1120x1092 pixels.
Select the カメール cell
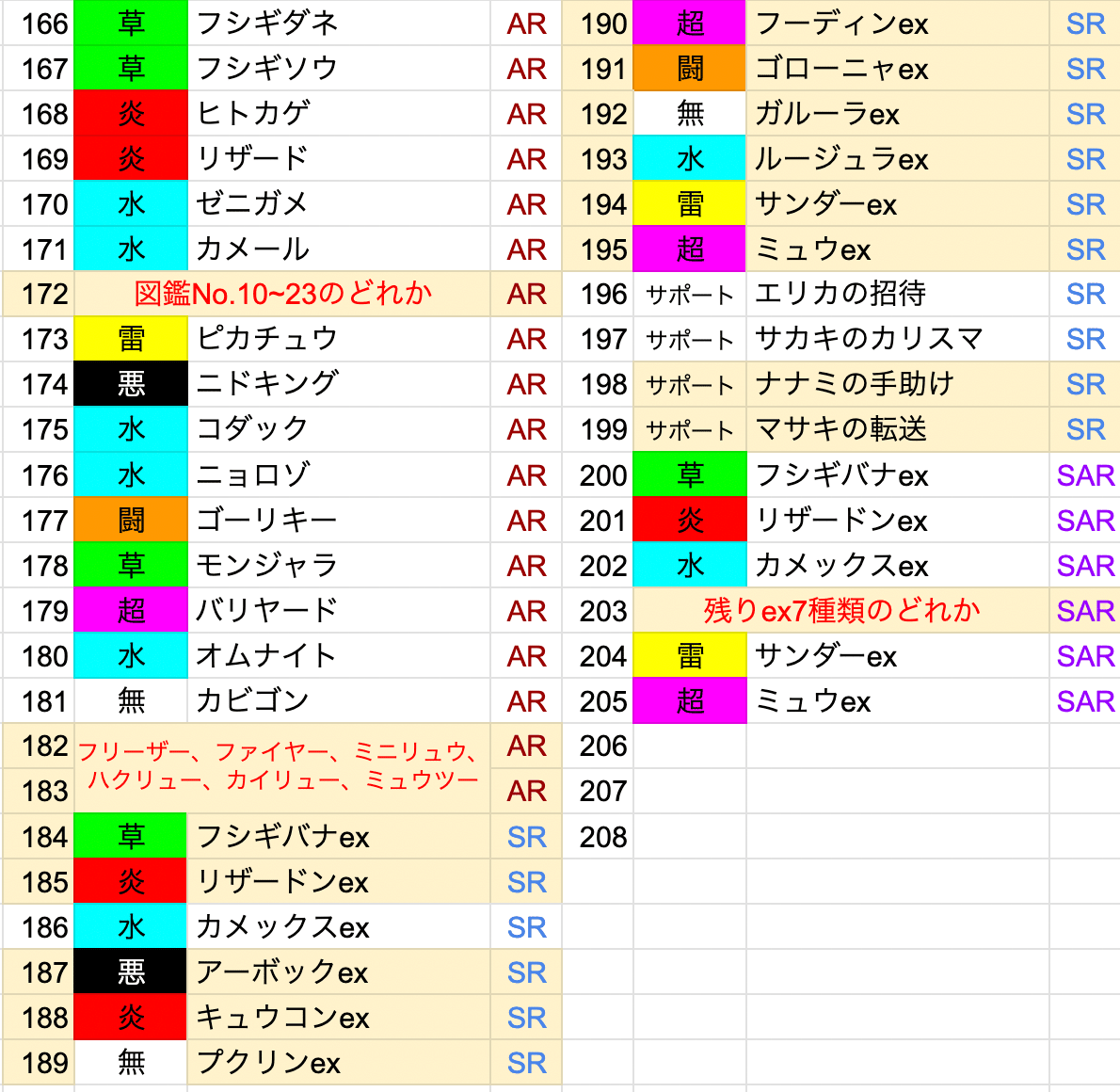[339, 249]
